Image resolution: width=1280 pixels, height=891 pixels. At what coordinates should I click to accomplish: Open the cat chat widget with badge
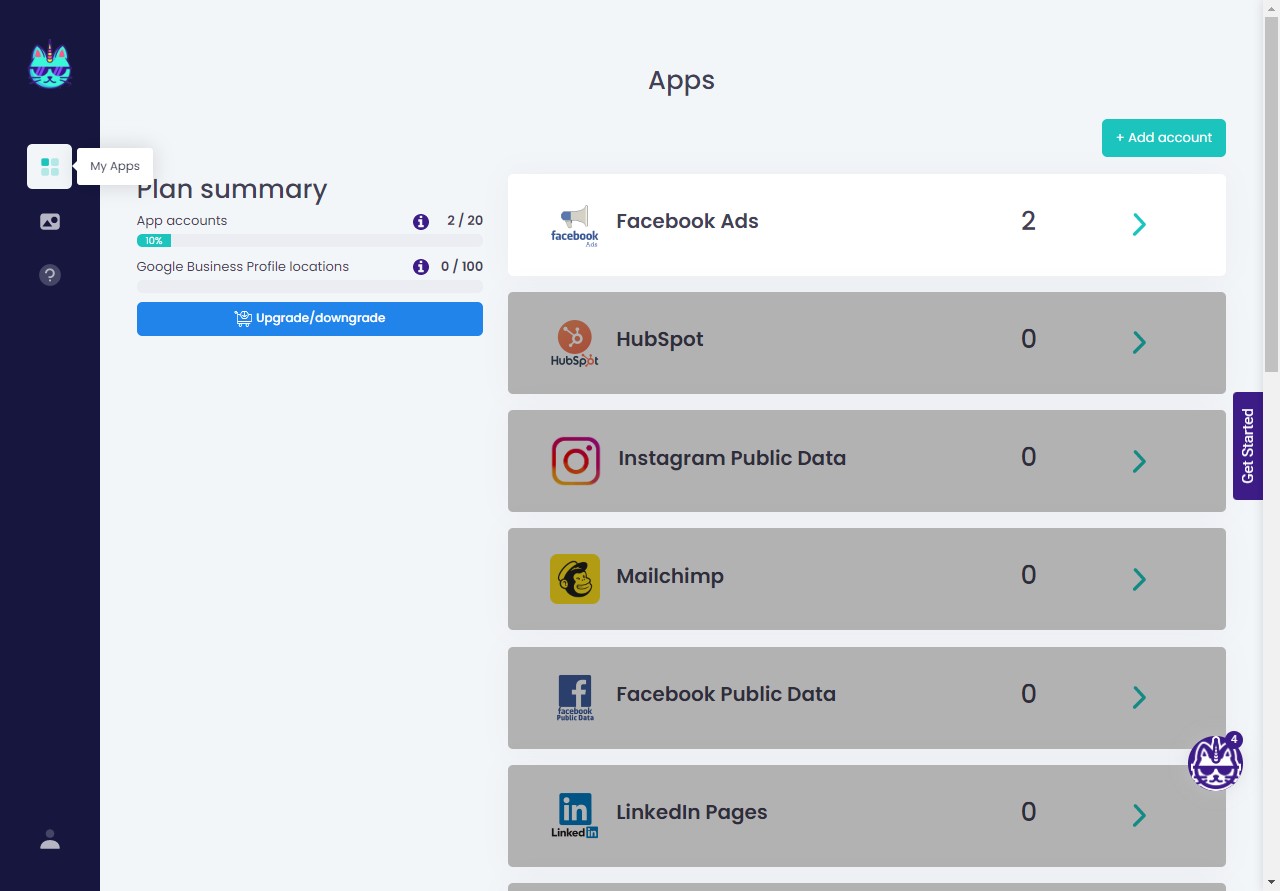(x=1216, y=762)
